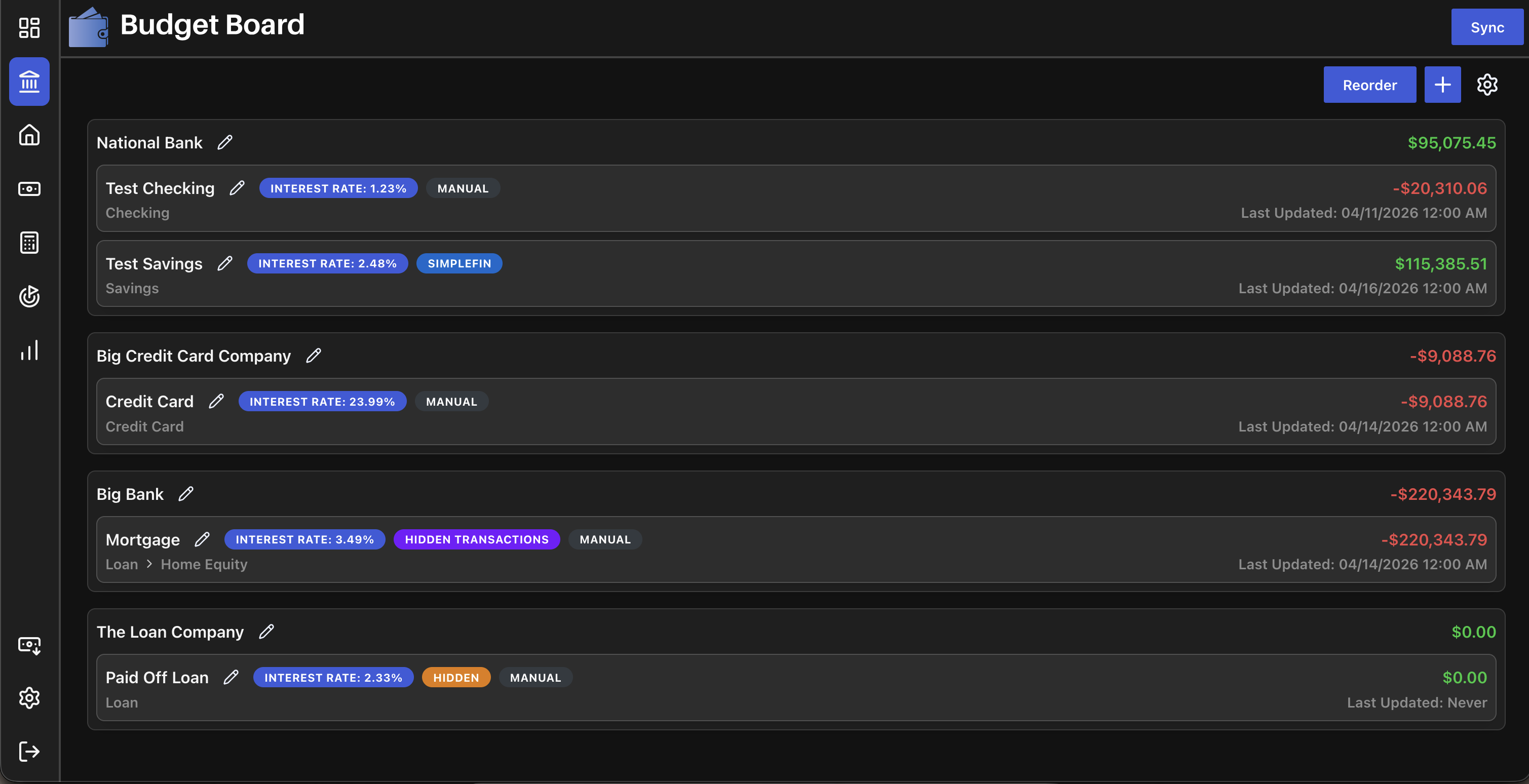The width and height of the screenshot is (1529, 784).
Task: Open the banknote icon page in sidebar
Action: pyautogui.click(x=29, y=189)
